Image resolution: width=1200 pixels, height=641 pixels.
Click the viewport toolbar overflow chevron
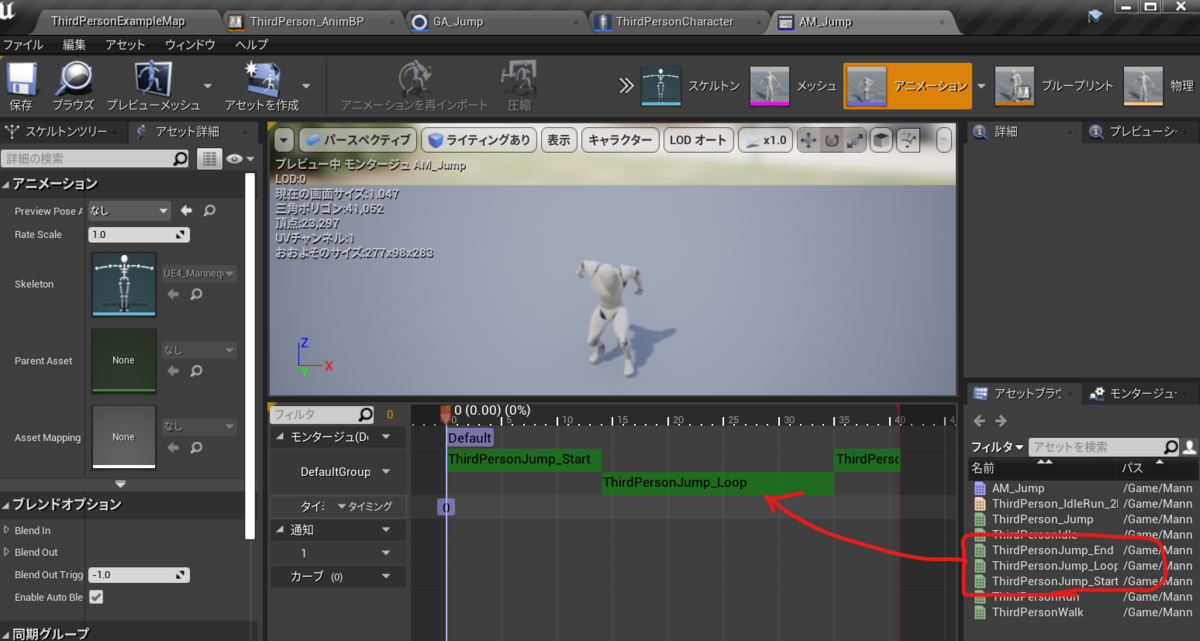click(942, 141)
